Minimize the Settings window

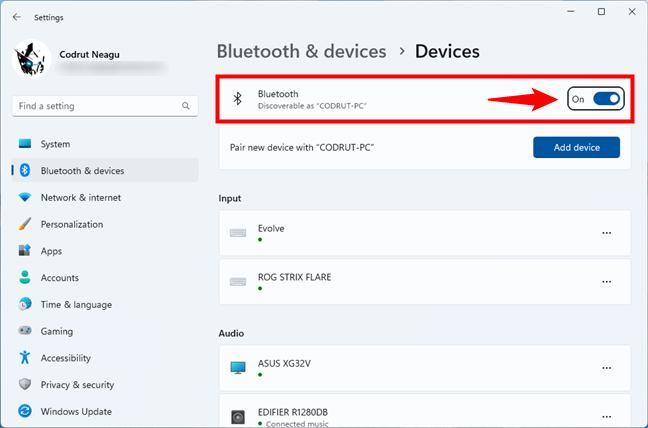click(571, 12)
